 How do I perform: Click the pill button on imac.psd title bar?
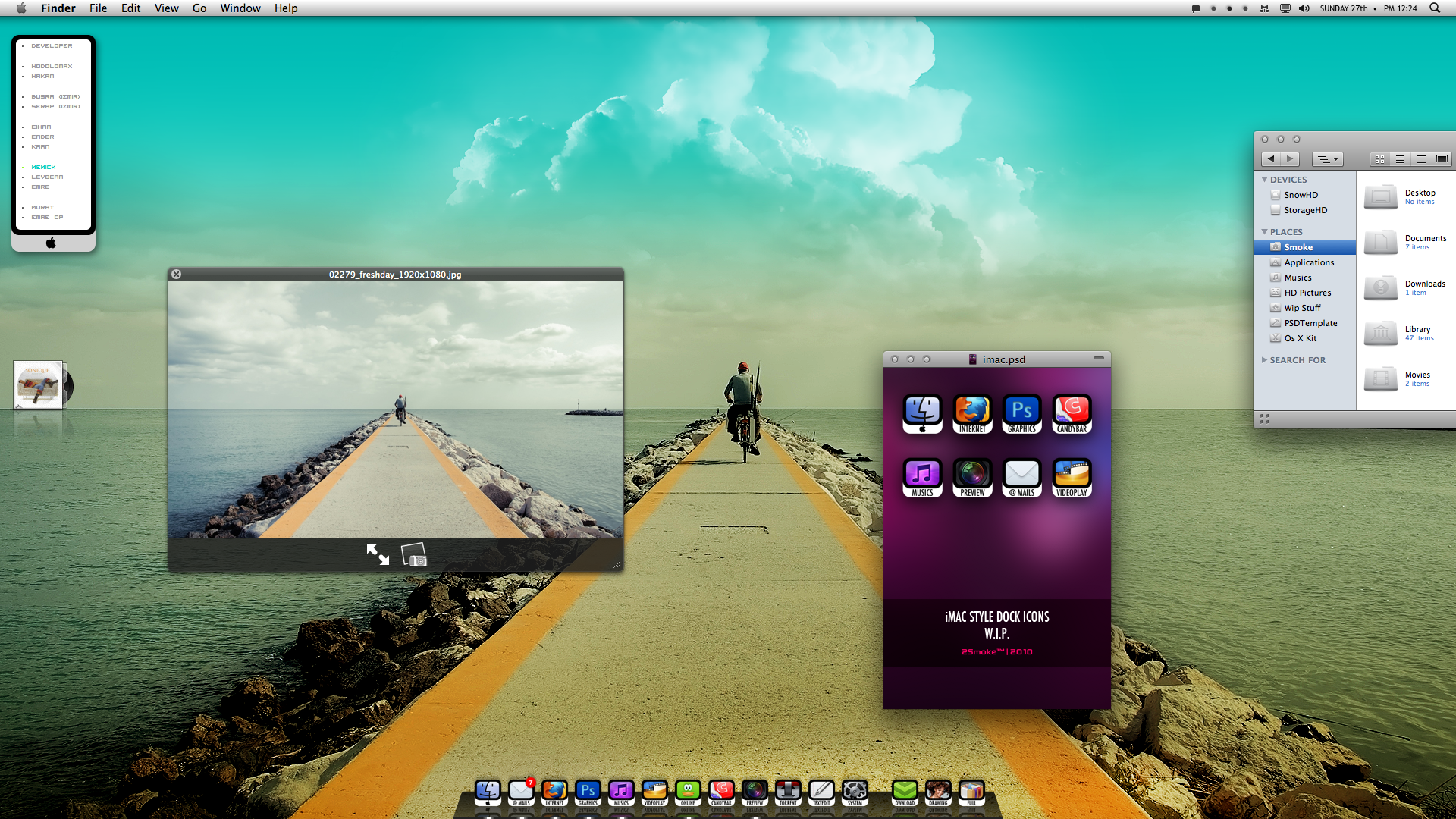pyautogui.click(x=1099, y=358)
